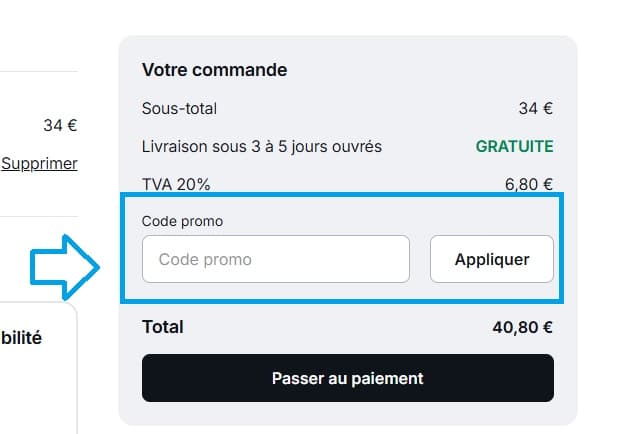Click the 40,80 € total amount
Image resolution: width=636 pixels, height=434 pixels.
tap(522, 327)
